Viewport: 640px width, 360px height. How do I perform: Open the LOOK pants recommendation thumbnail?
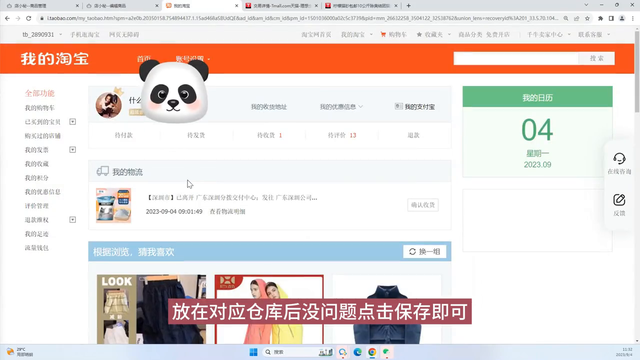tap(151, 309)
